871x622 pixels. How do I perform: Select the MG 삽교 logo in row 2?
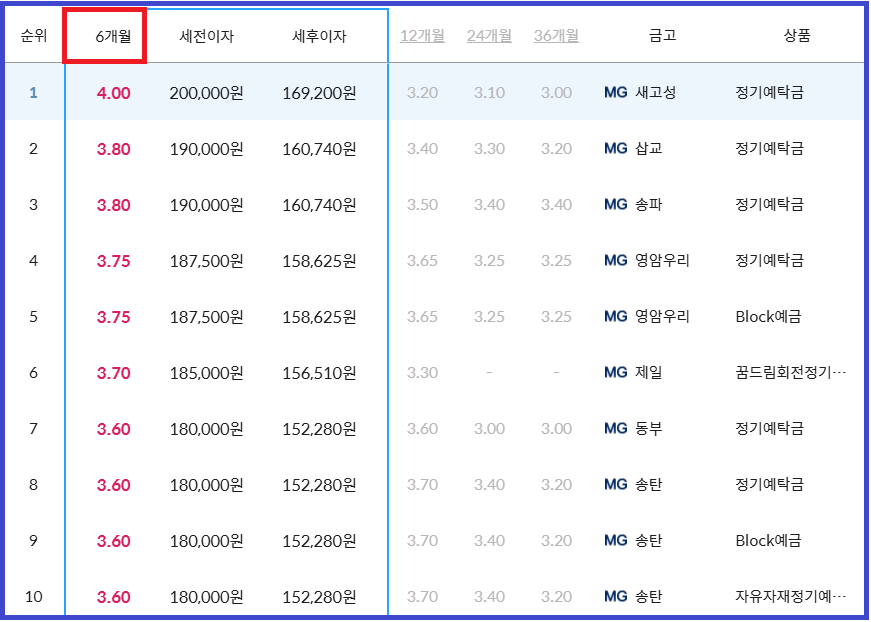click(618, 146)
